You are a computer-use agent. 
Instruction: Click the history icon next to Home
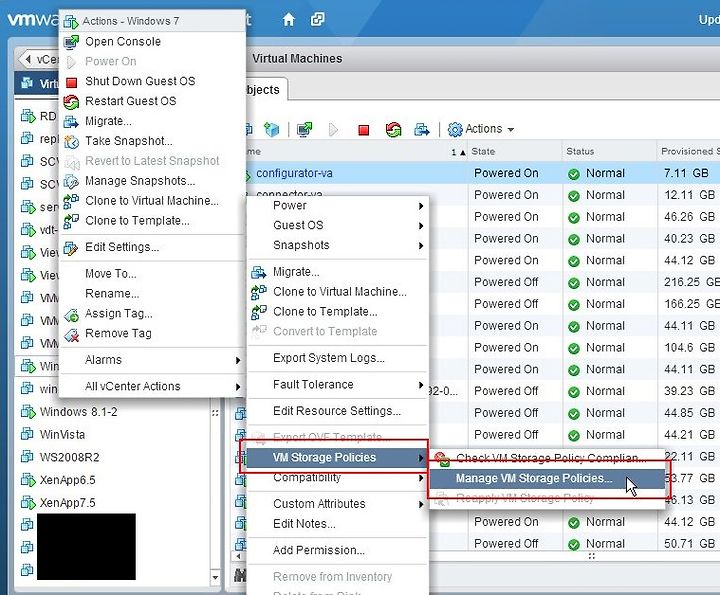point(317,19)
